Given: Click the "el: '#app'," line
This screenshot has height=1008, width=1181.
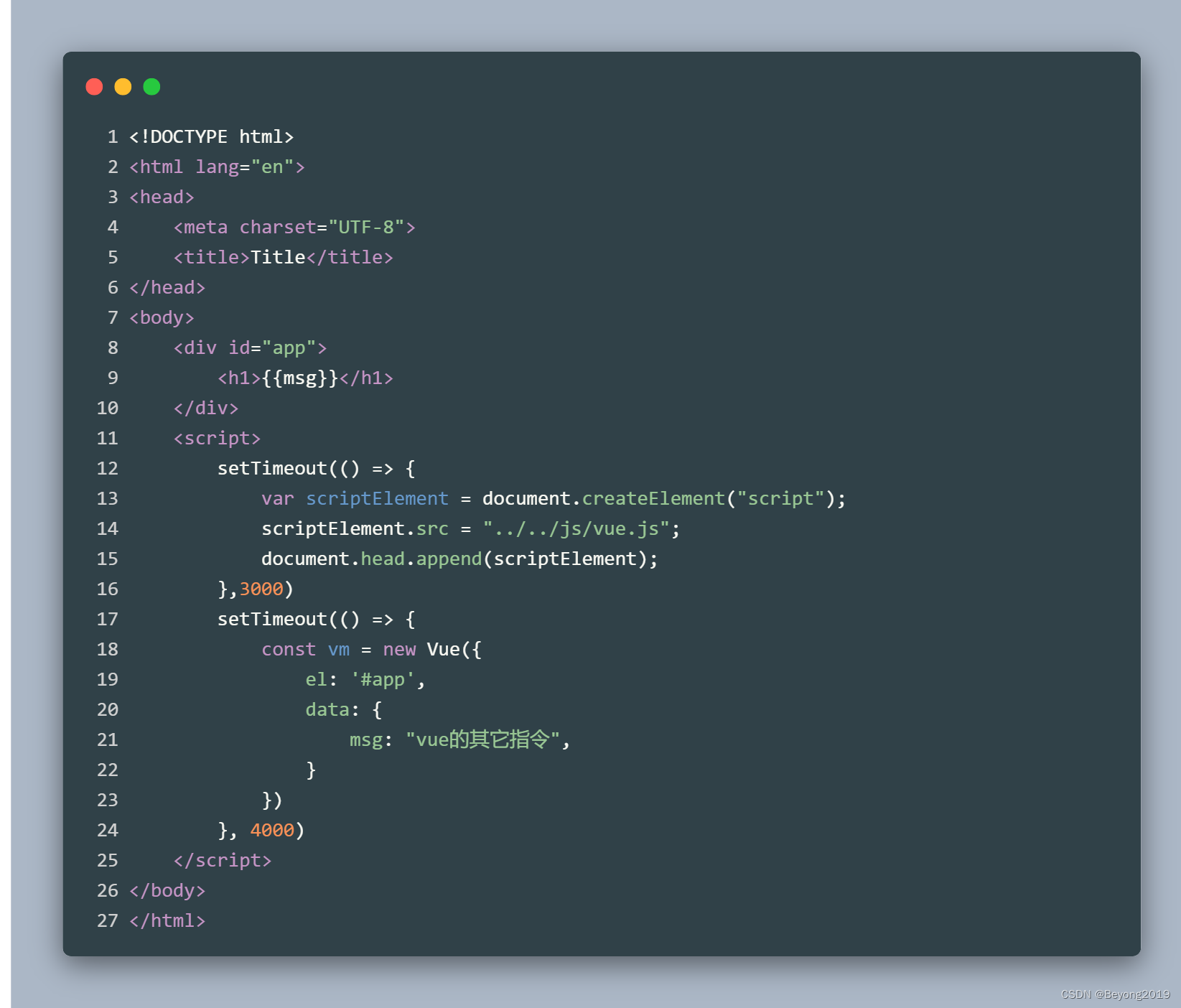Looking at the screenshot, I should pyautogui.click(x=365, y=680).
